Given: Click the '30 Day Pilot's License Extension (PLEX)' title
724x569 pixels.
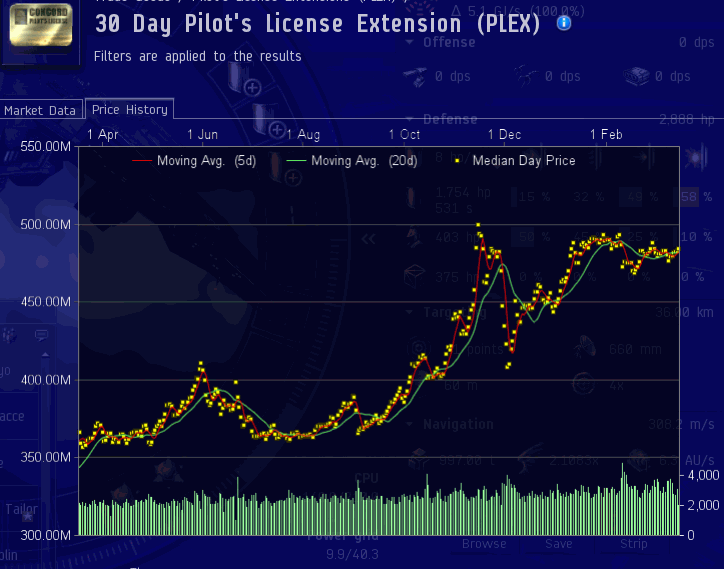Looking at the screenshot, I should 318,24.
